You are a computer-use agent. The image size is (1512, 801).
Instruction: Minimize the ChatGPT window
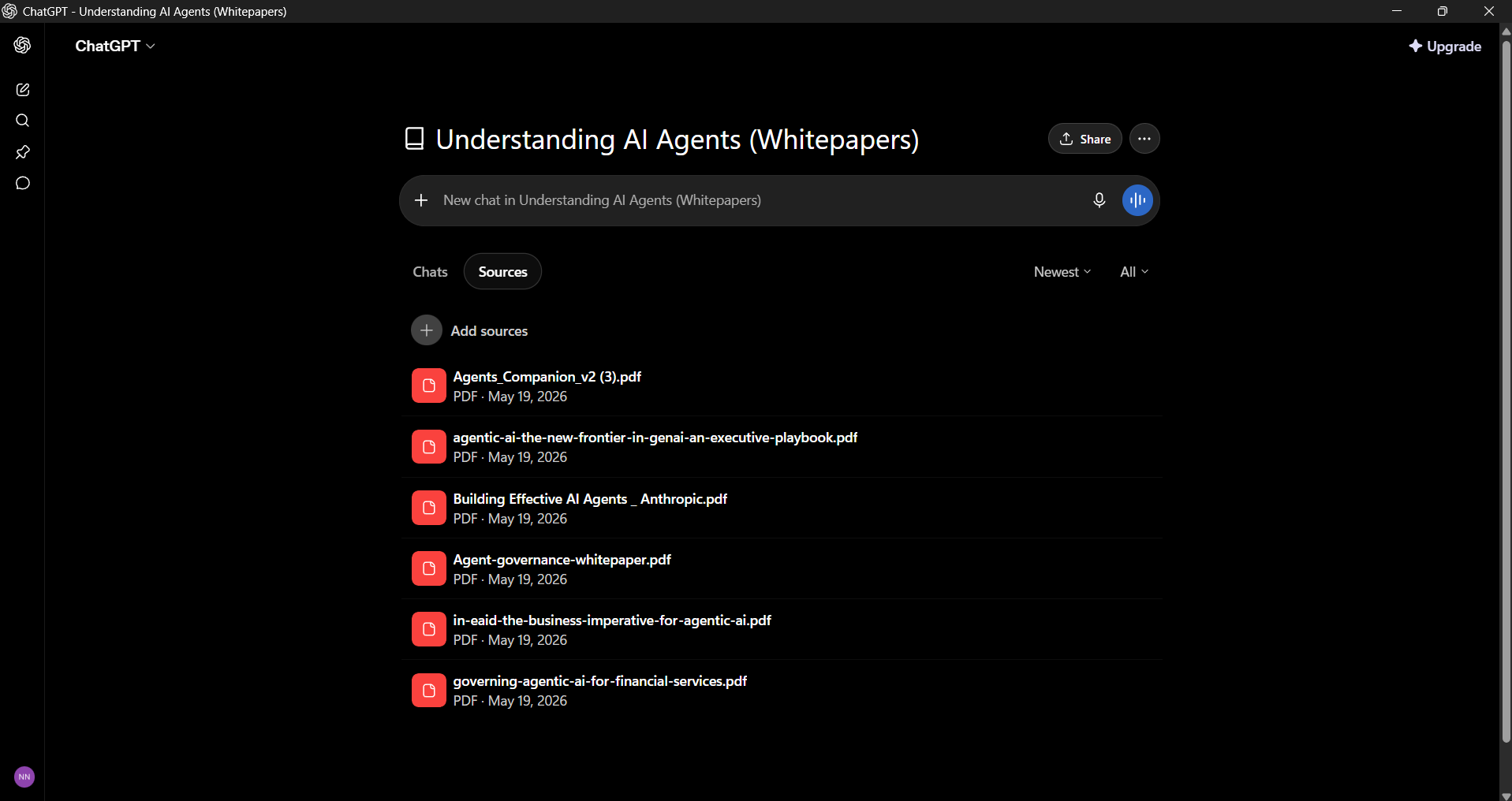click(x=1397, y=11)
